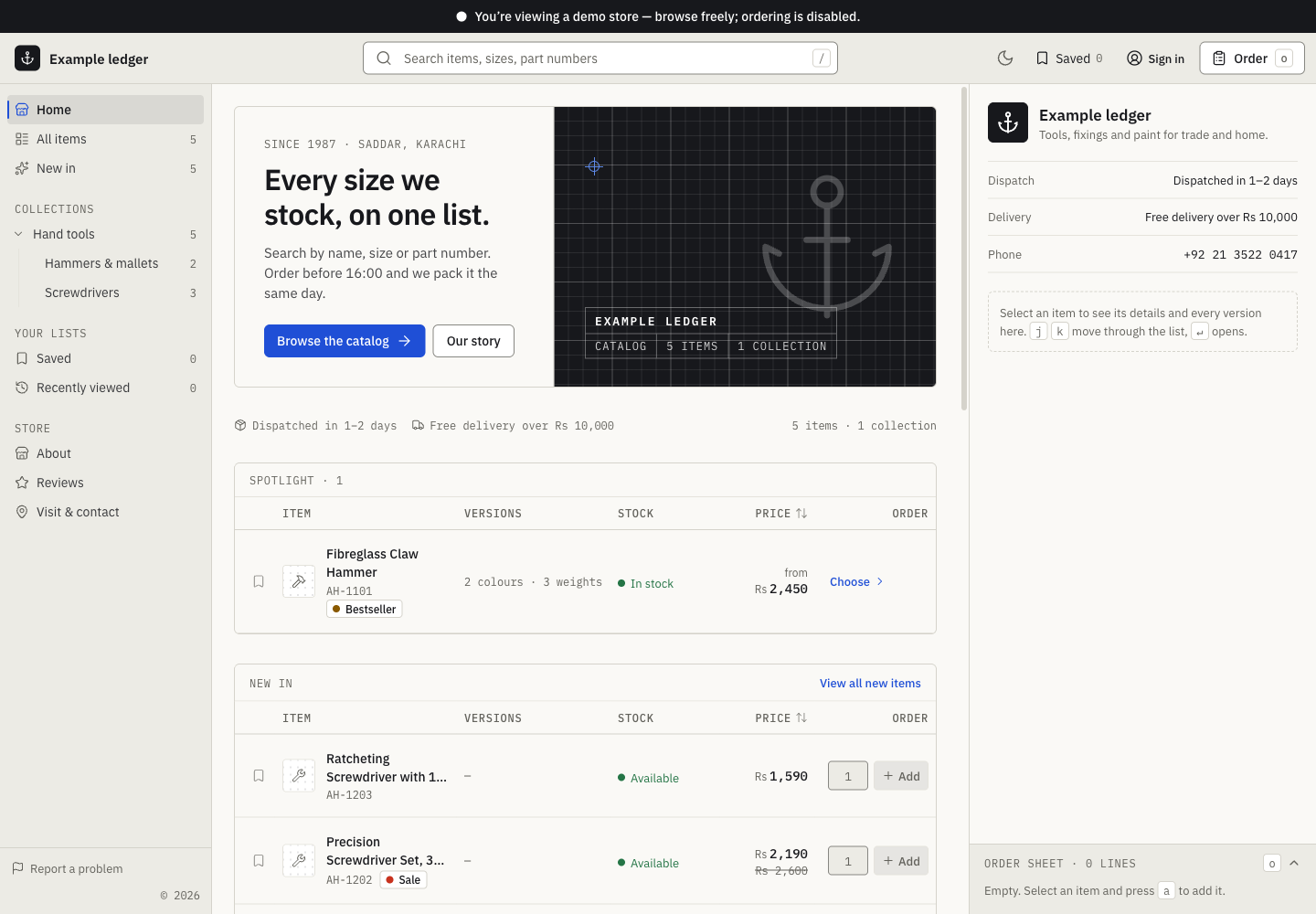Click the Home sidebar icon
The height and width of the screenshot is (914, 1316).
coord(22,110)
